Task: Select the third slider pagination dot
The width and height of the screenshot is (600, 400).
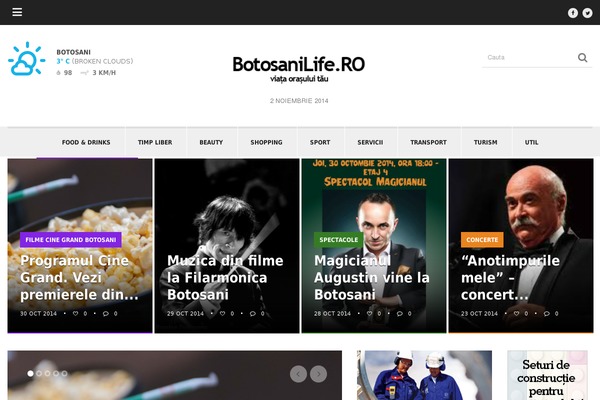Action: pyautogui.click(x=47, y=373)
